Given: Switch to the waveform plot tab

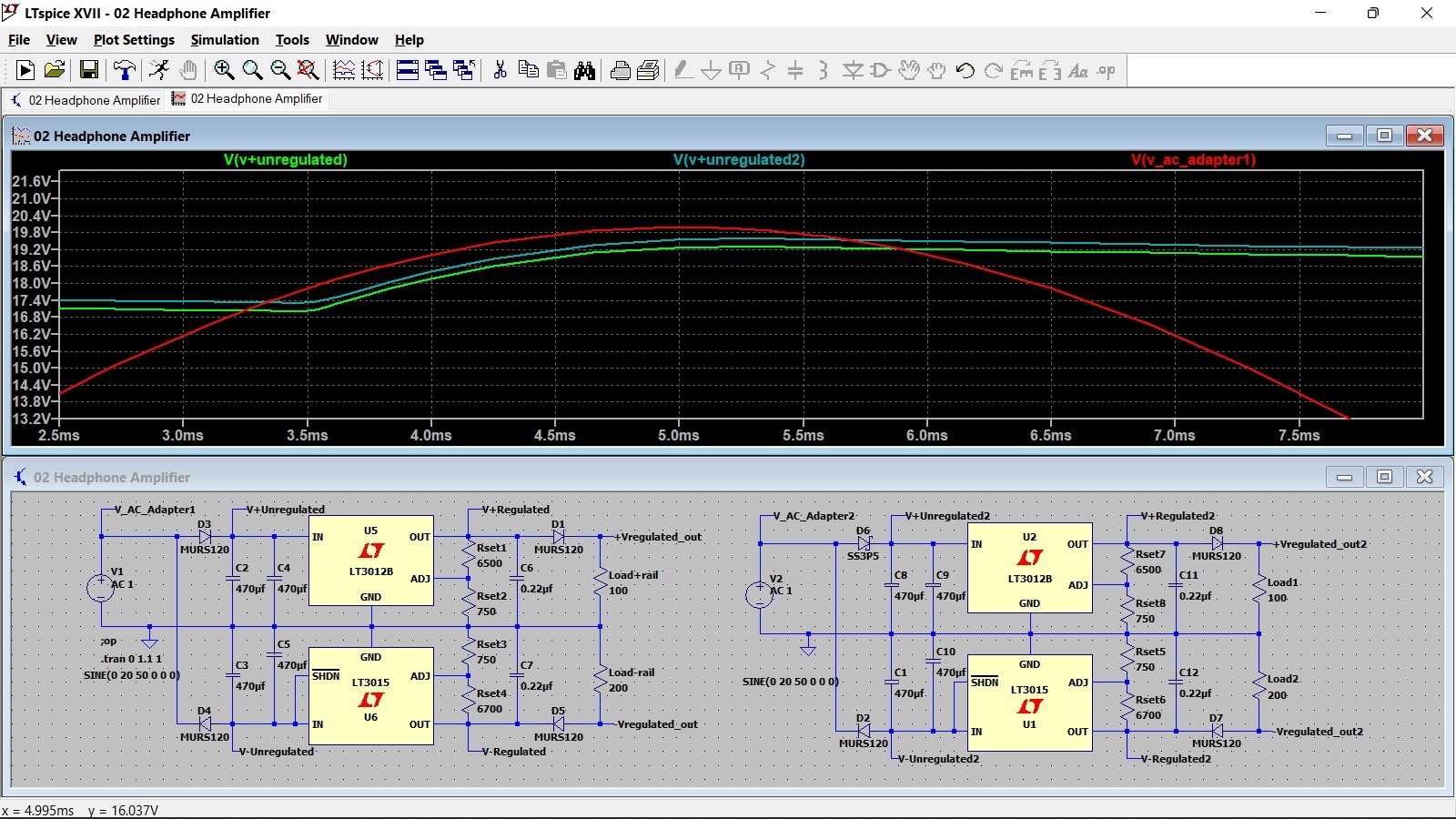Looking at the screenshot, I should pos(248,98).
